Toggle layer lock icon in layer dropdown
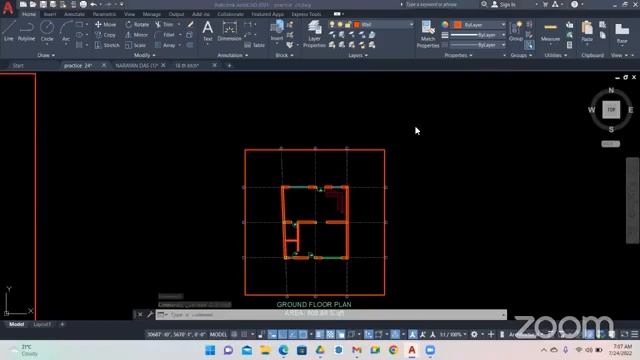 click(348, 24)
